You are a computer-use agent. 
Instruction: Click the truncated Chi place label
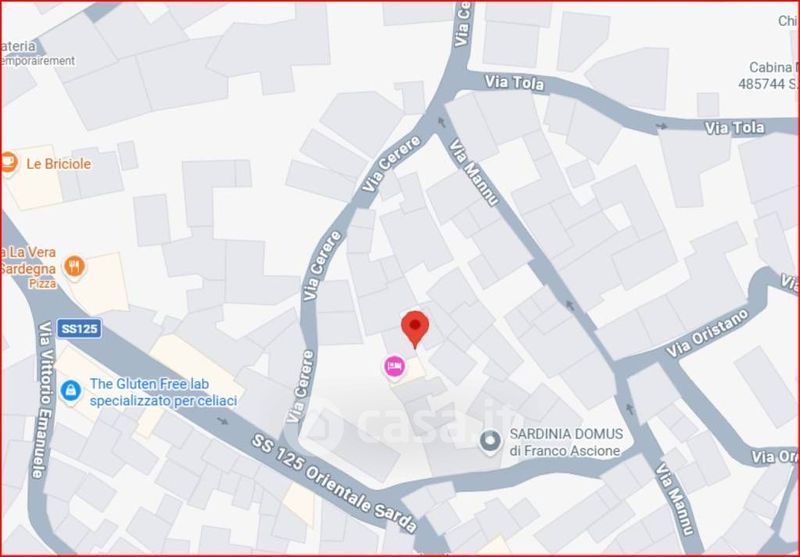pos(788,21)
